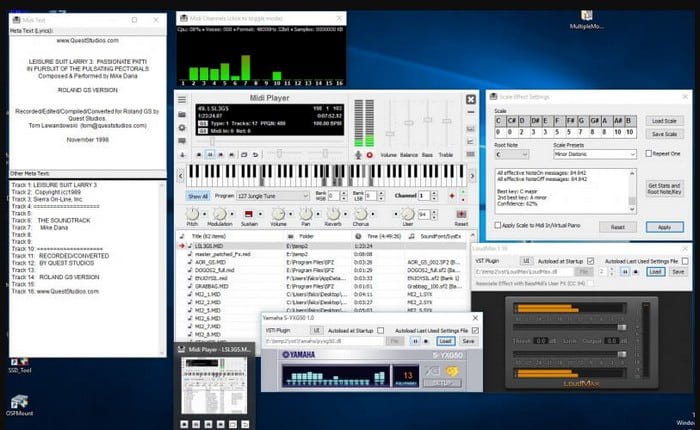Toggle the dot button beside the Pitch knob
This screenshot has width=700, height=430.
pyautogui.click(x=204, y=214)
